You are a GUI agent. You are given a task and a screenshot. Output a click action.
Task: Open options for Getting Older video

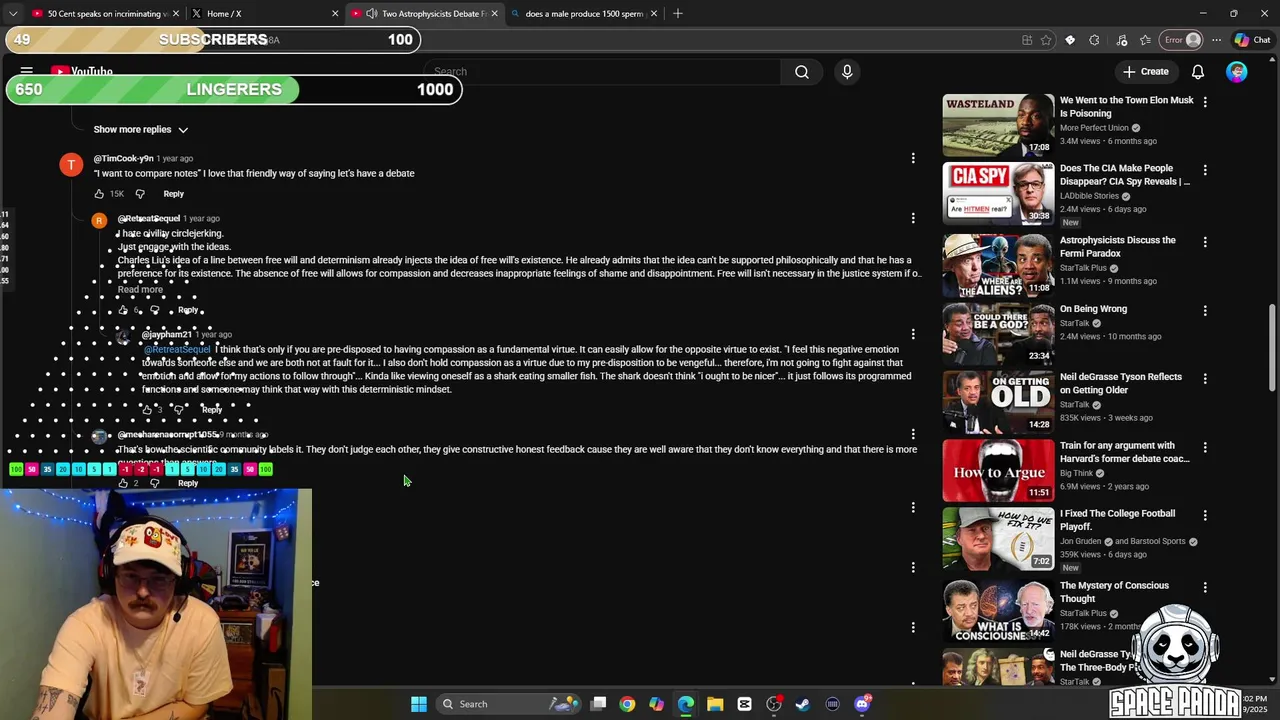pos(1205,379)
